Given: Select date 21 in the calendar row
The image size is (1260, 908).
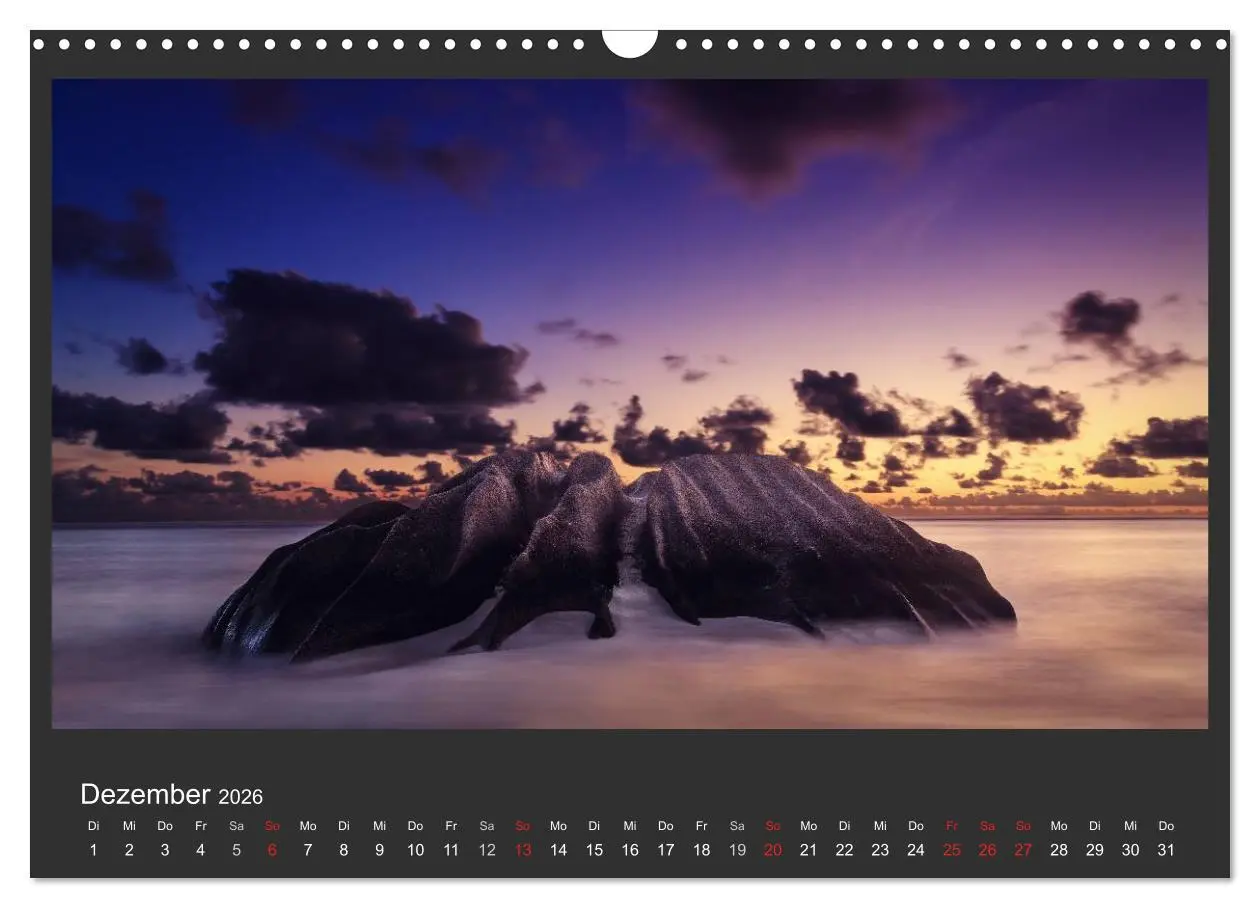Looking at the screenshot, I should [808, 850].
